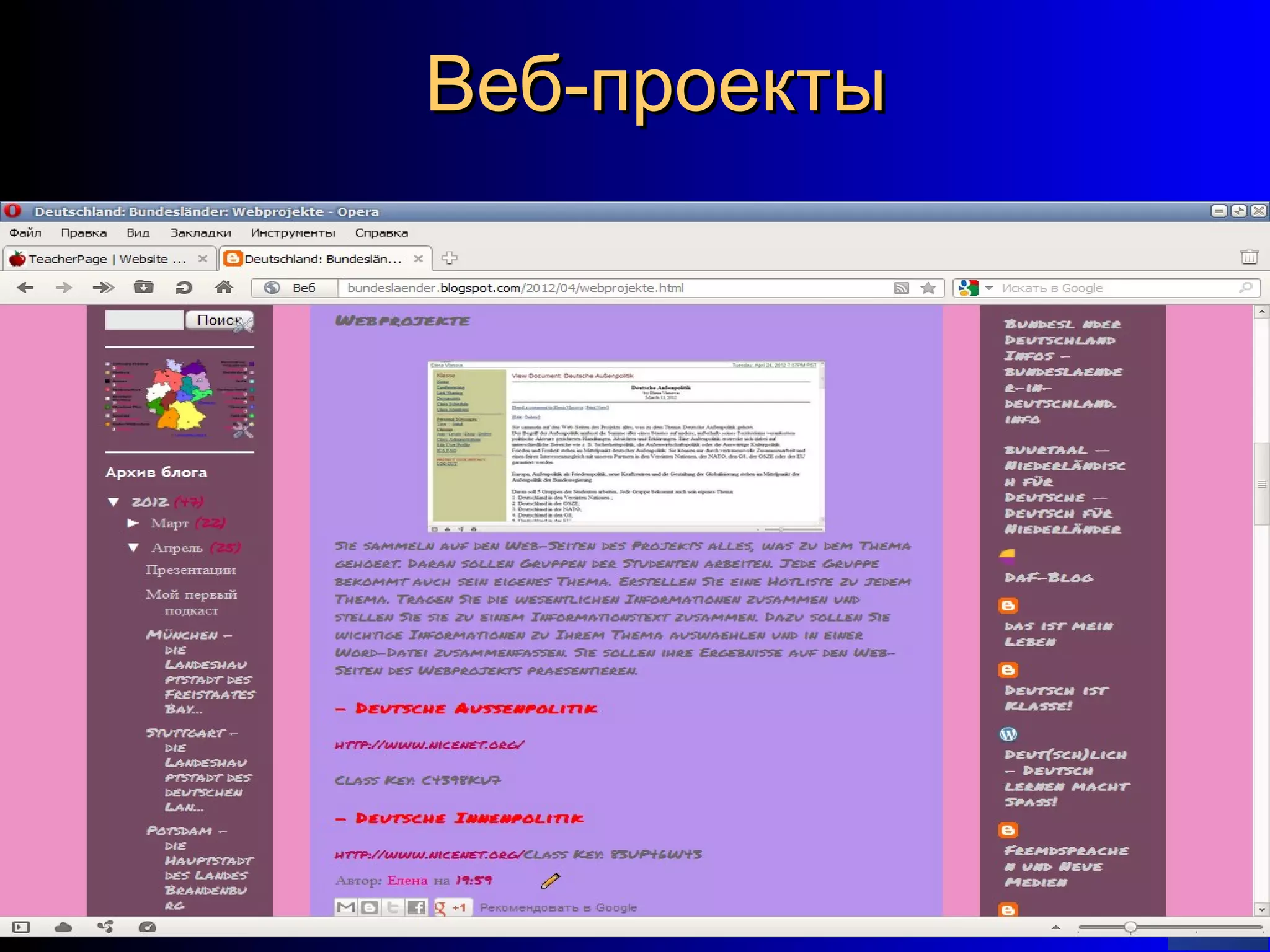Image resolution: width=1270 pixels, height=952 pixels.
Task: Open the Справка menu
Action: [x=381, y=232]
